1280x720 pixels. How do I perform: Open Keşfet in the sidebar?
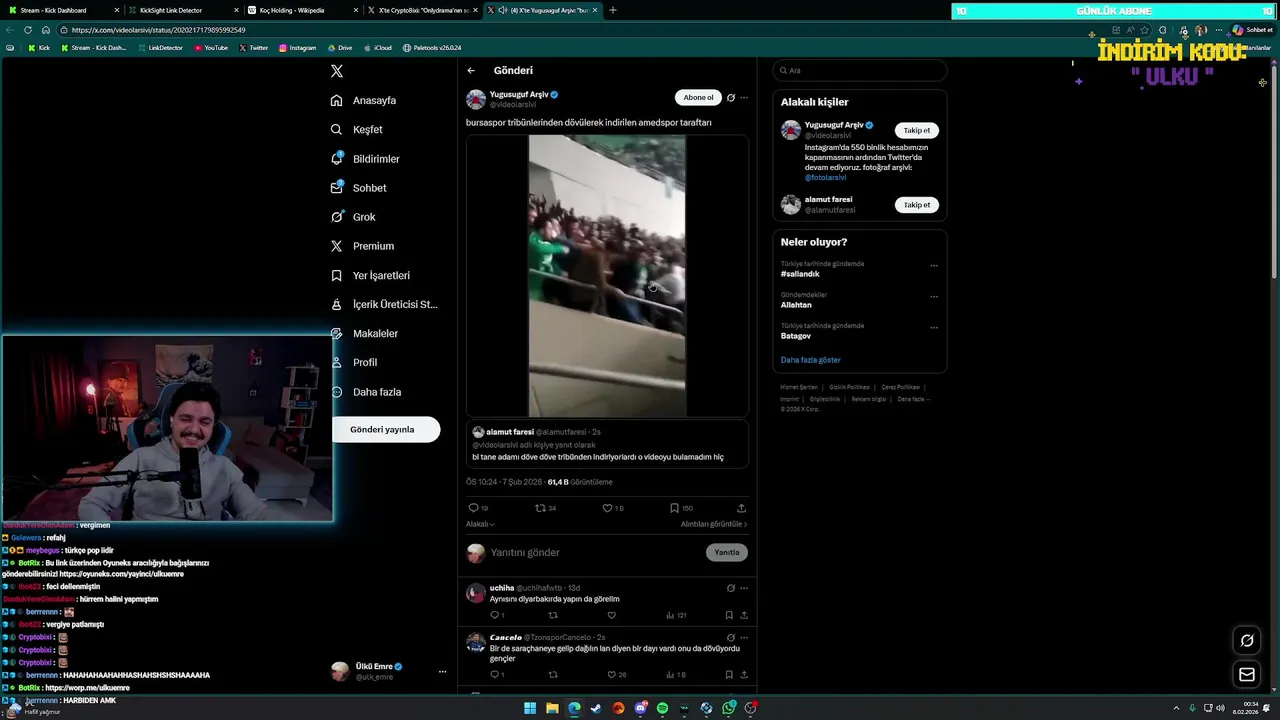pos(357,129)
